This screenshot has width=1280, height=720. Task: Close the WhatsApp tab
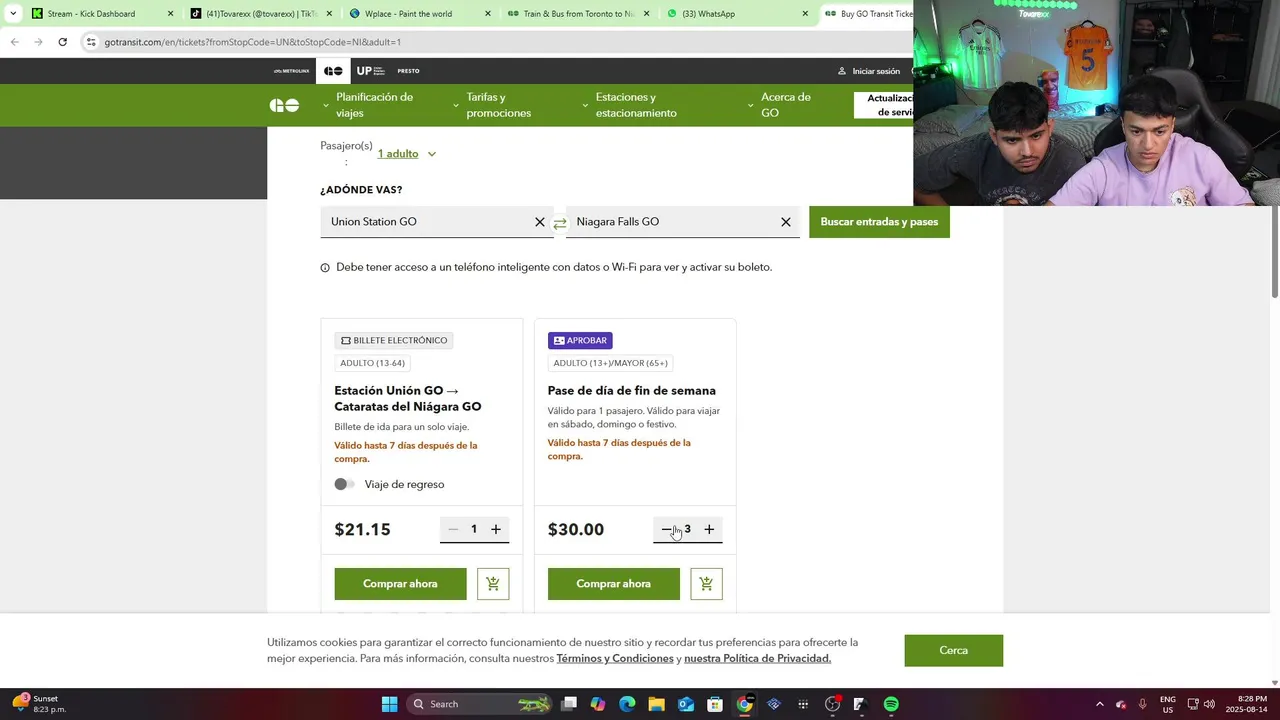click(x=805, y=14)
